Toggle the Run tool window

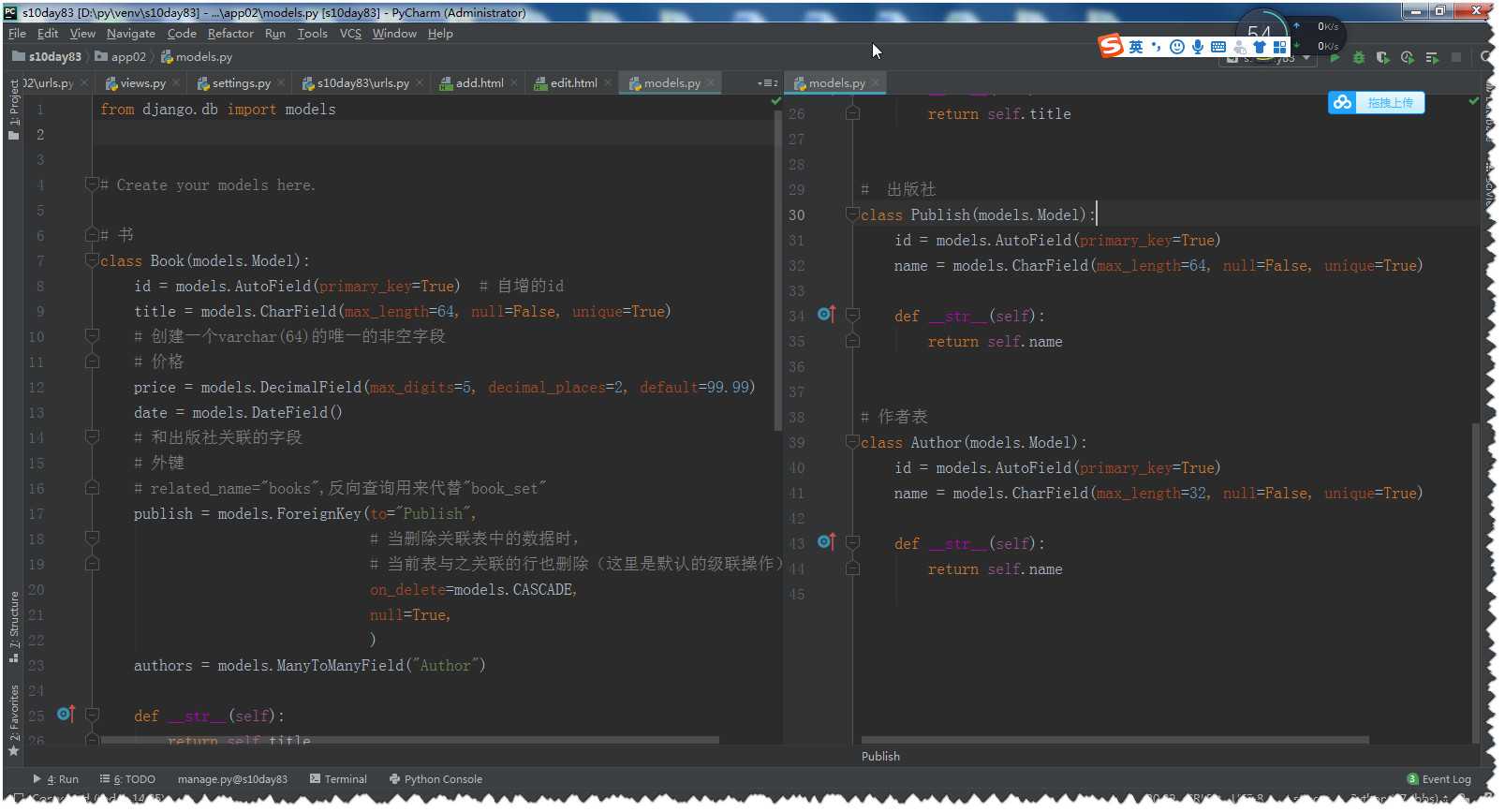click(55, 779)
